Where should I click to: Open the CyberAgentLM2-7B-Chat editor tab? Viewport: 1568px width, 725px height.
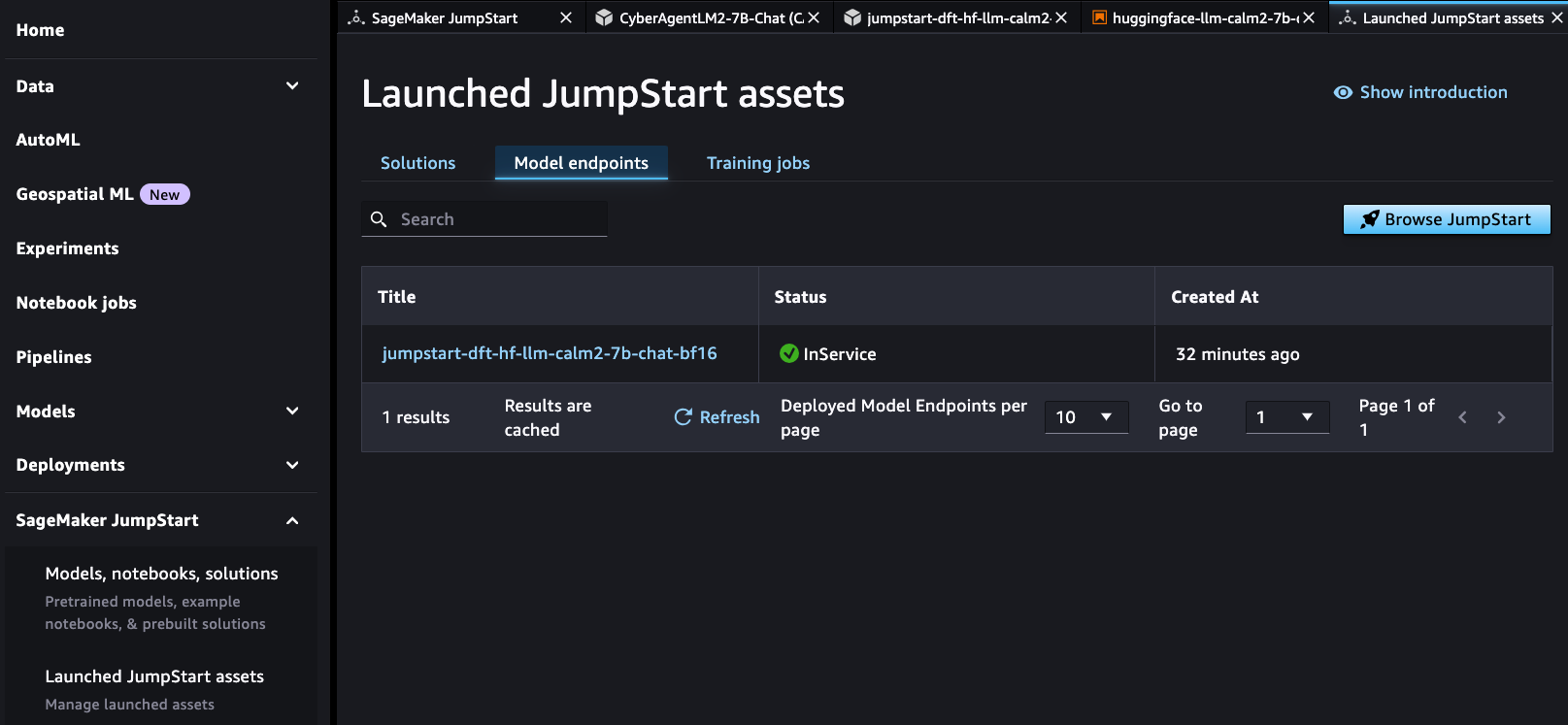711,17
